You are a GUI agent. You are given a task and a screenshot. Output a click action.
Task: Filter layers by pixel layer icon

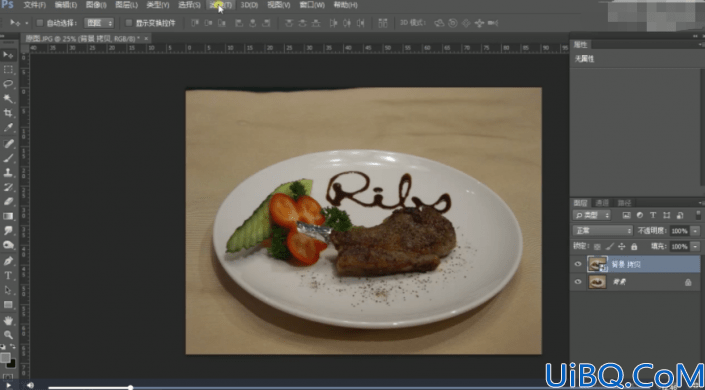(626, 215)
